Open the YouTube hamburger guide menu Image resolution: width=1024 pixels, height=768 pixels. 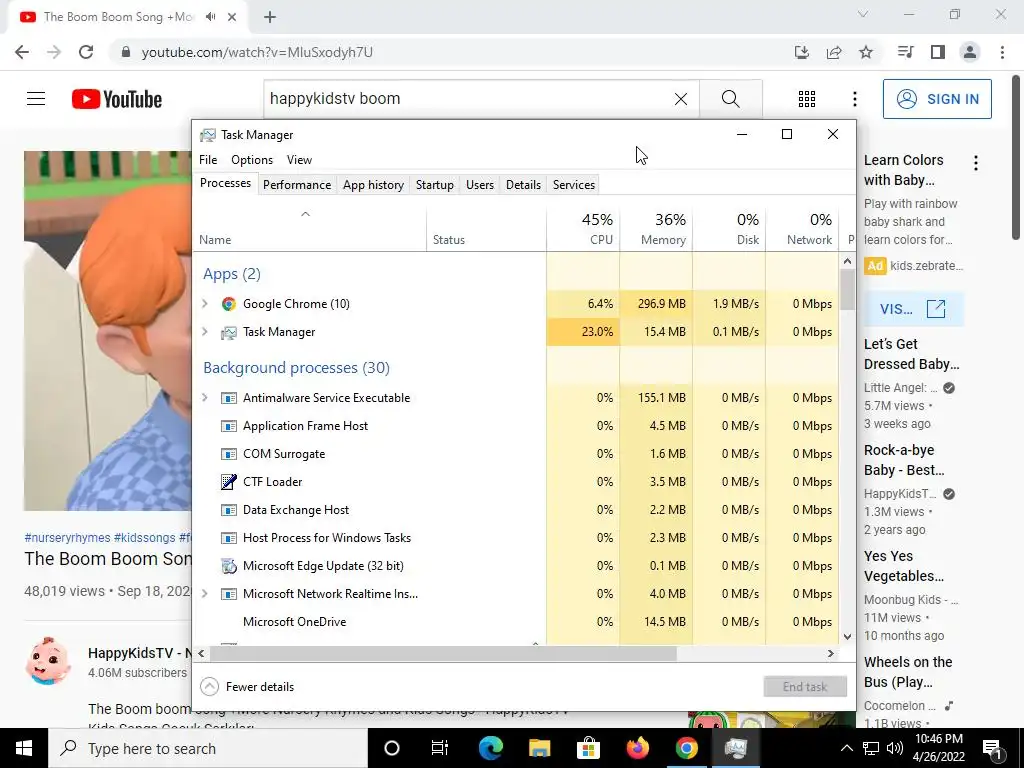coord(36,99)
